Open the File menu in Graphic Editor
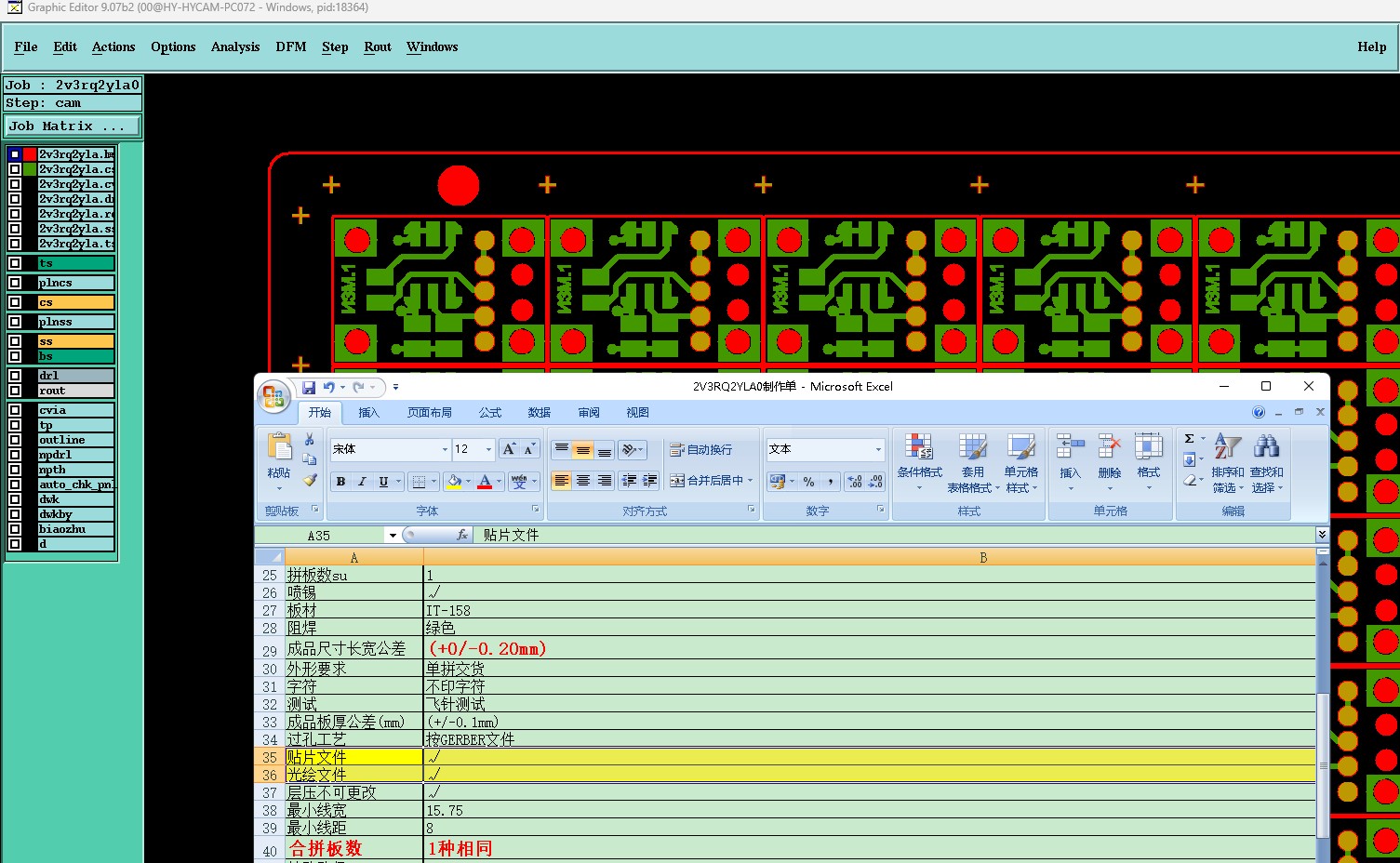The width and height of the screenshot is (1400, 863). point(26,46)
